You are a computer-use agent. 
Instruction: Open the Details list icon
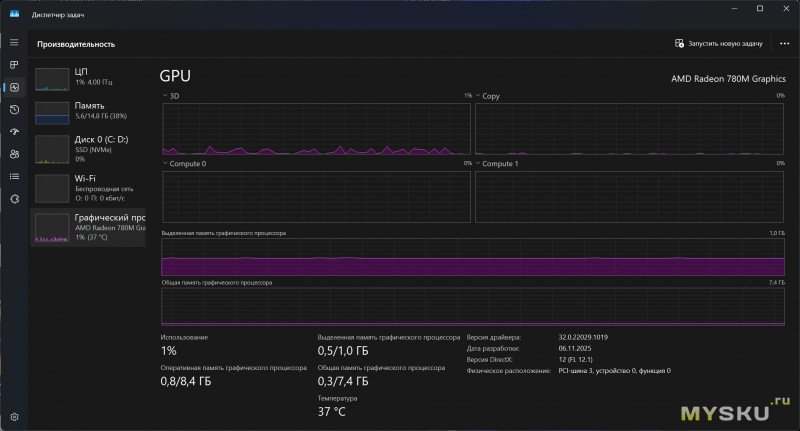[14, 176]
